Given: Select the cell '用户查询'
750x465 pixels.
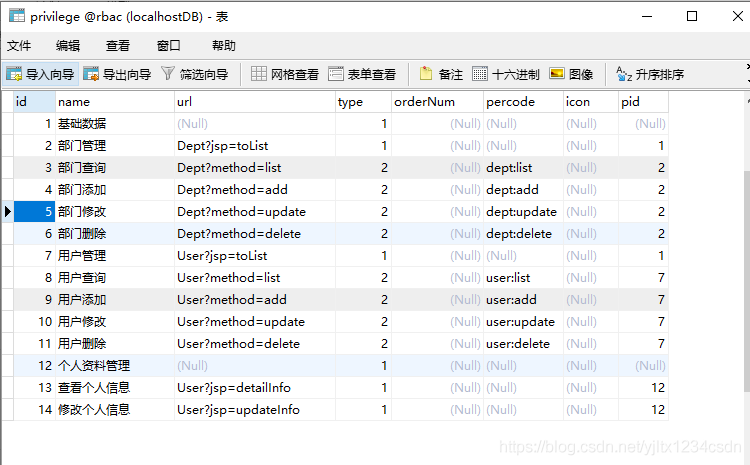Looking at the screenshot, I should click(x=115, y=278).
